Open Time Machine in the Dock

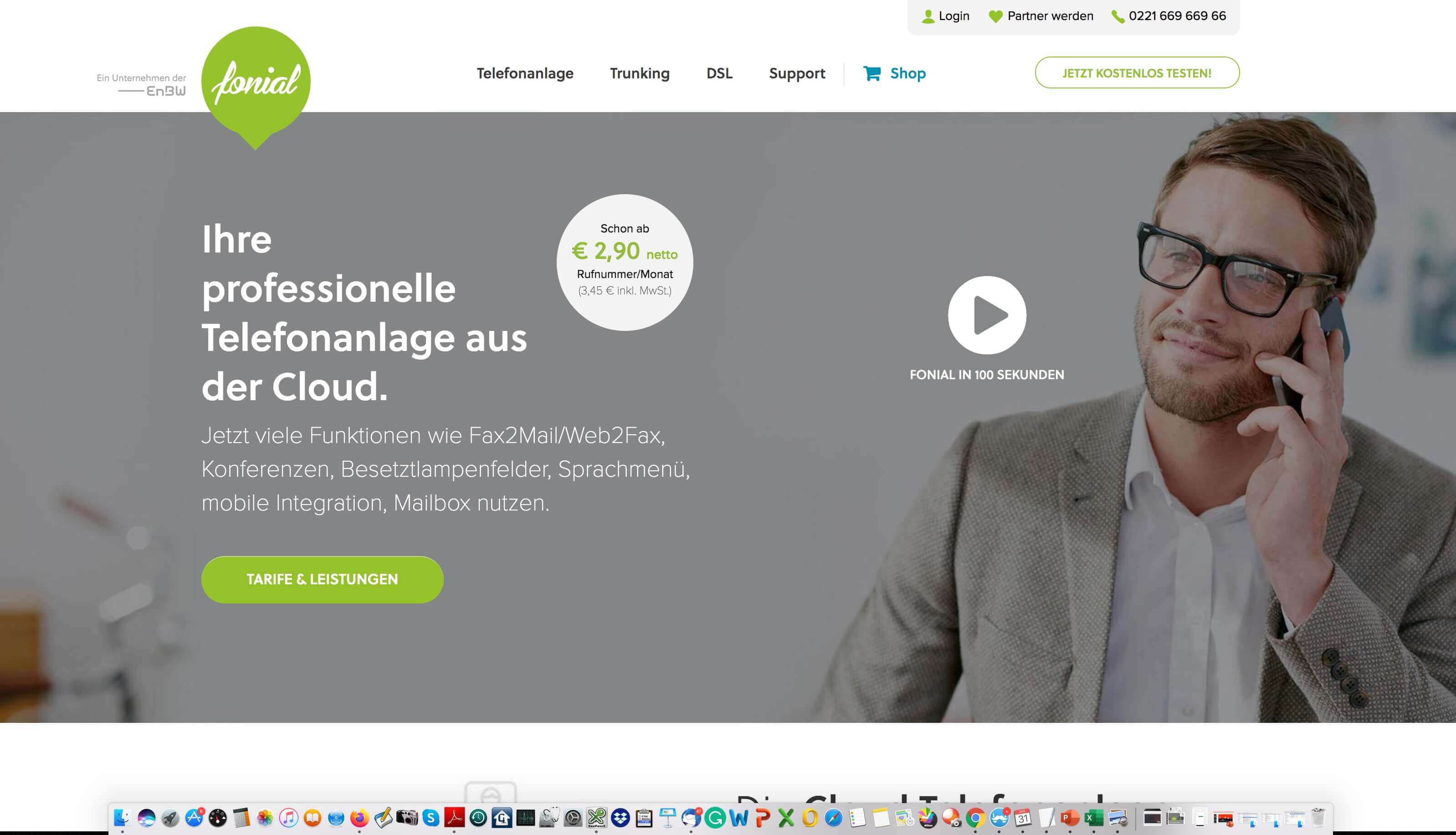(x=478, y=818)
